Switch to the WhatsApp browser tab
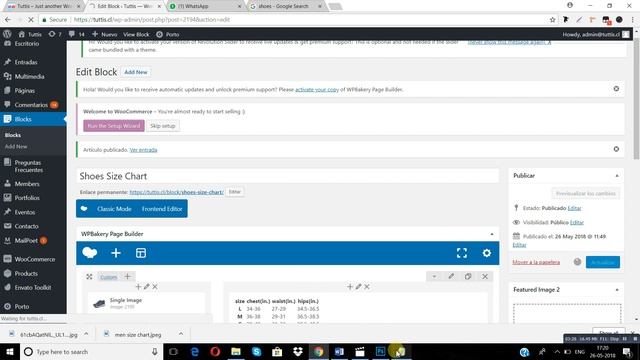 205,6
